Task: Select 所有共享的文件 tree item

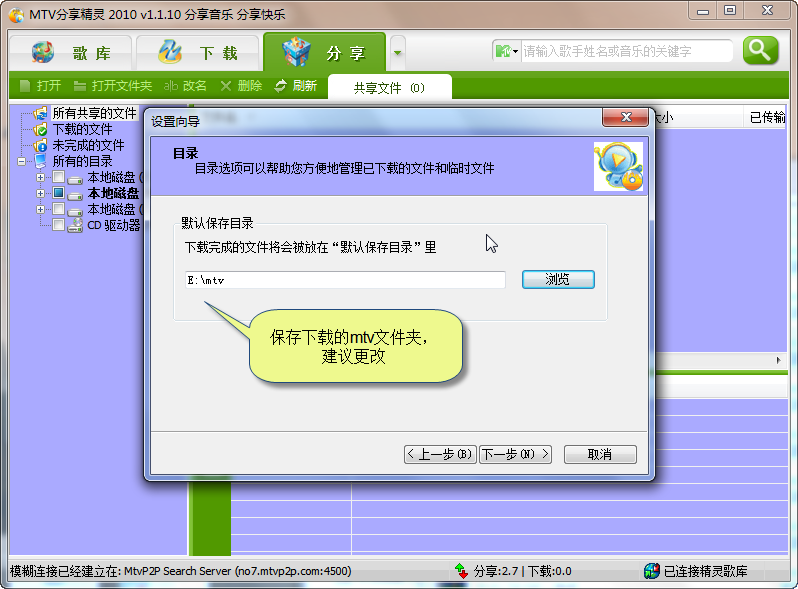Action: pos(95,113)
